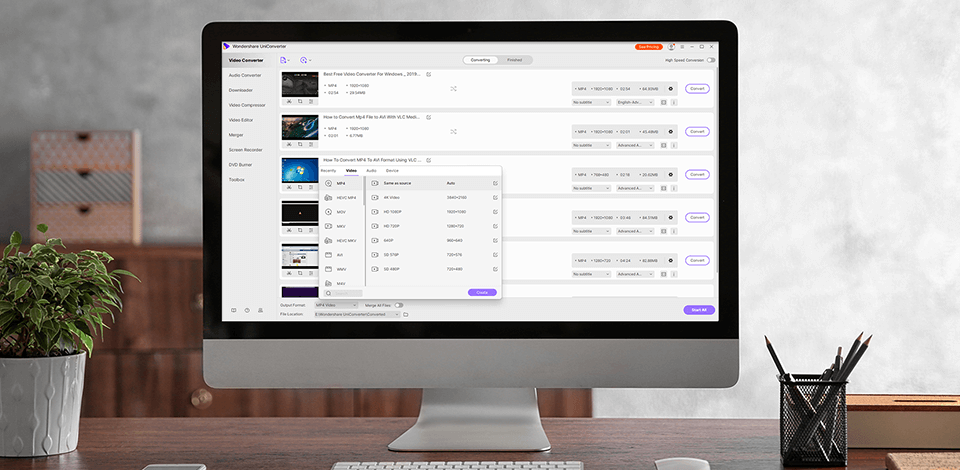
Task: Open the hamburger menu in title bar
Action: click(x=682, y=47)
